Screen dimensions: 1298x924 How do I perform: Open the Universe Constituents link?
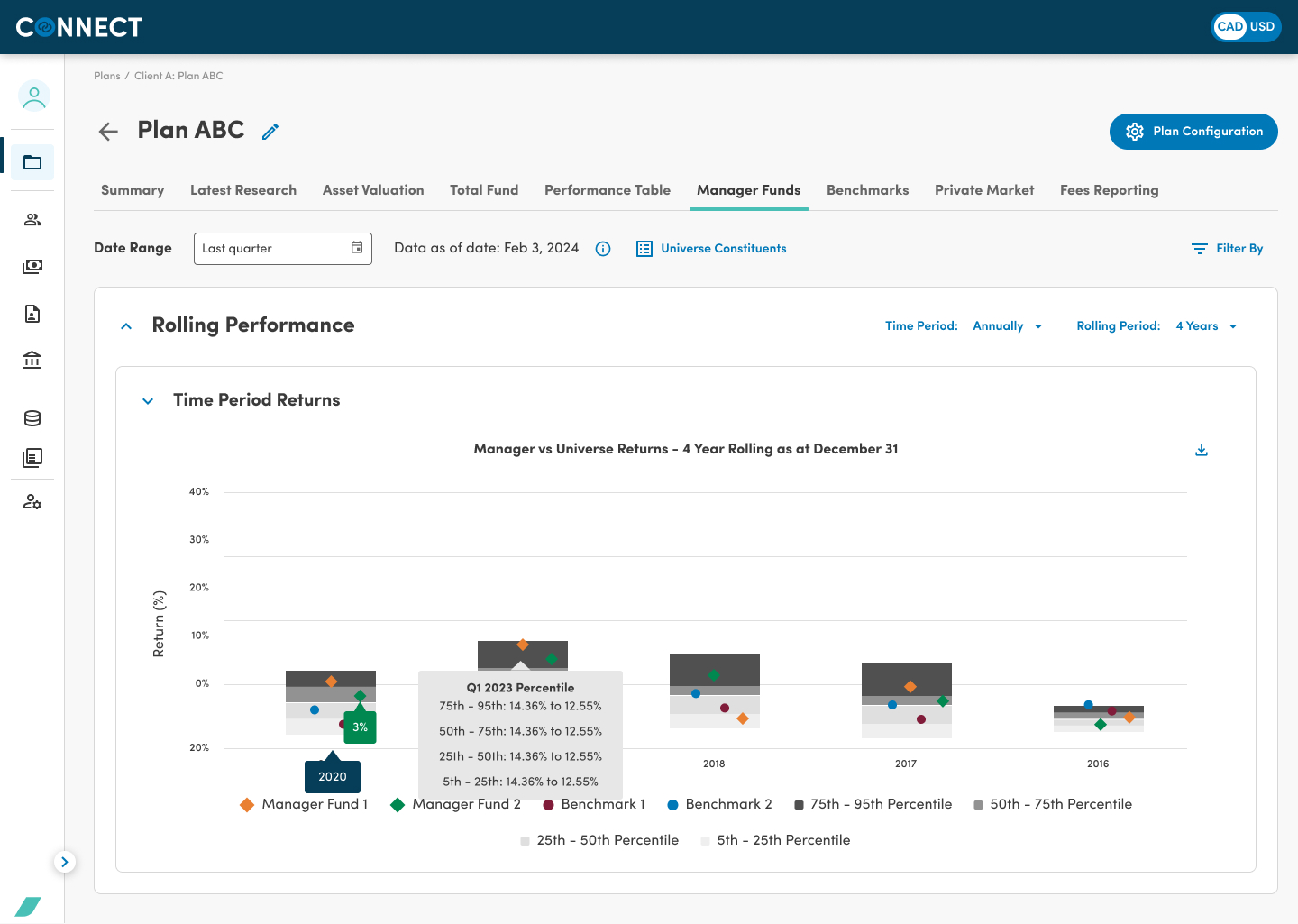click(x=711, y=249)
